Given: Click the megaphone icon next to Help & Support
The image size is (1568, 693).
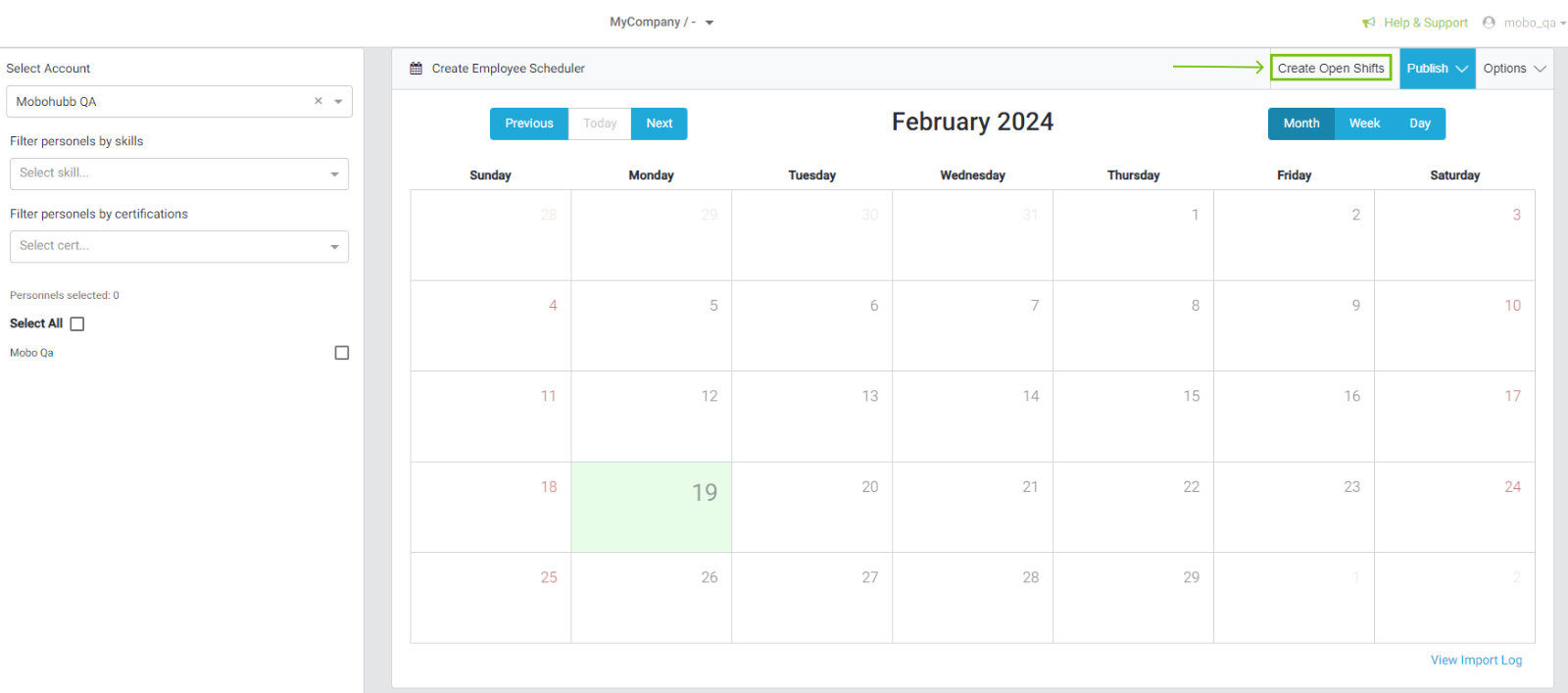Looking at the screenshot, I should click(1369, 23).
